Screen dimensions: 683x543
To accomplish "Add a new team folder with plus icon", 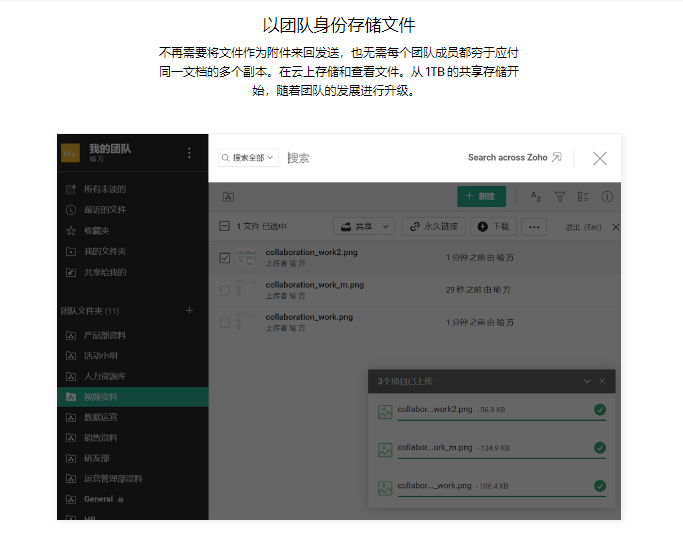I will coord(189,310).
